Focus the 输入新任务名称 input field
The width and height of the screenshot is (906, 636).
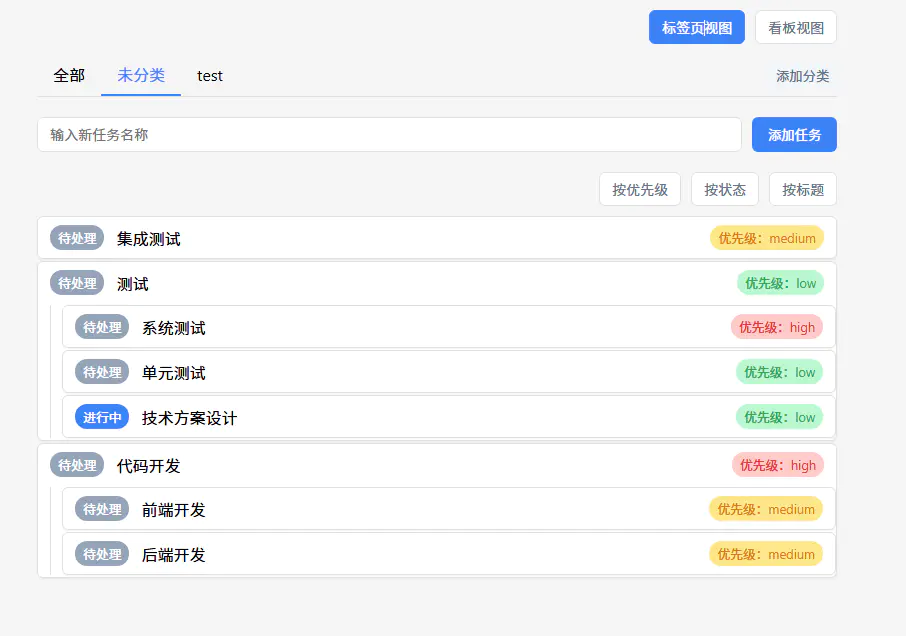point(389,135)
